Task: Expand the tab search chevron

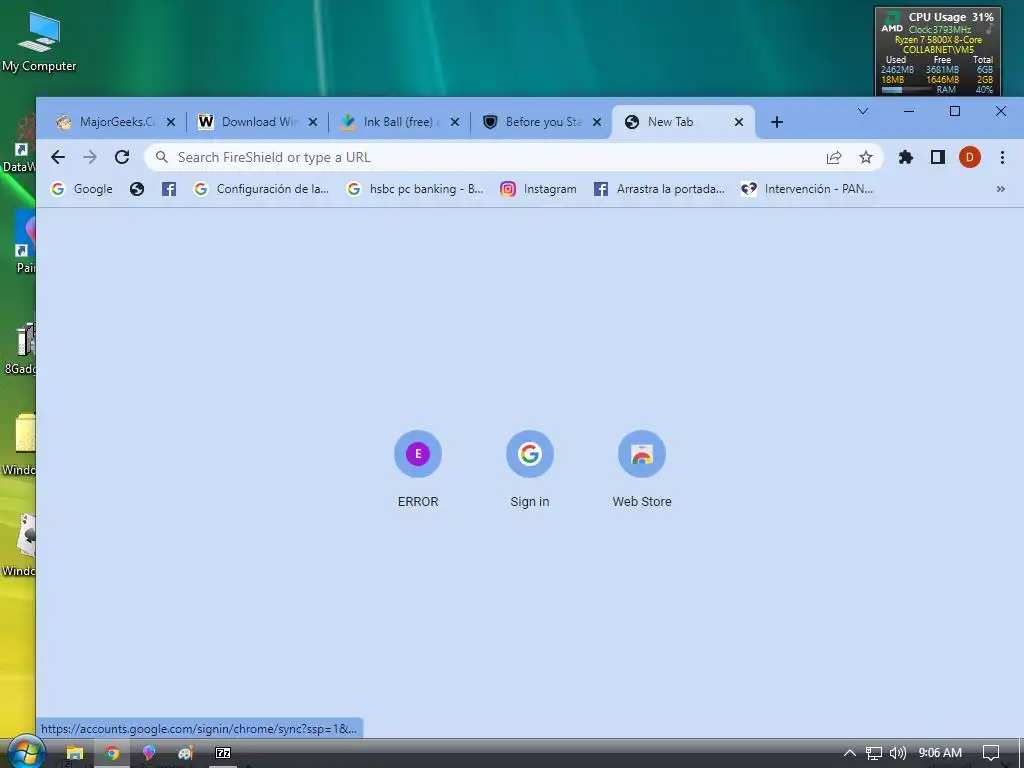Action: click(x=863, y=111)
